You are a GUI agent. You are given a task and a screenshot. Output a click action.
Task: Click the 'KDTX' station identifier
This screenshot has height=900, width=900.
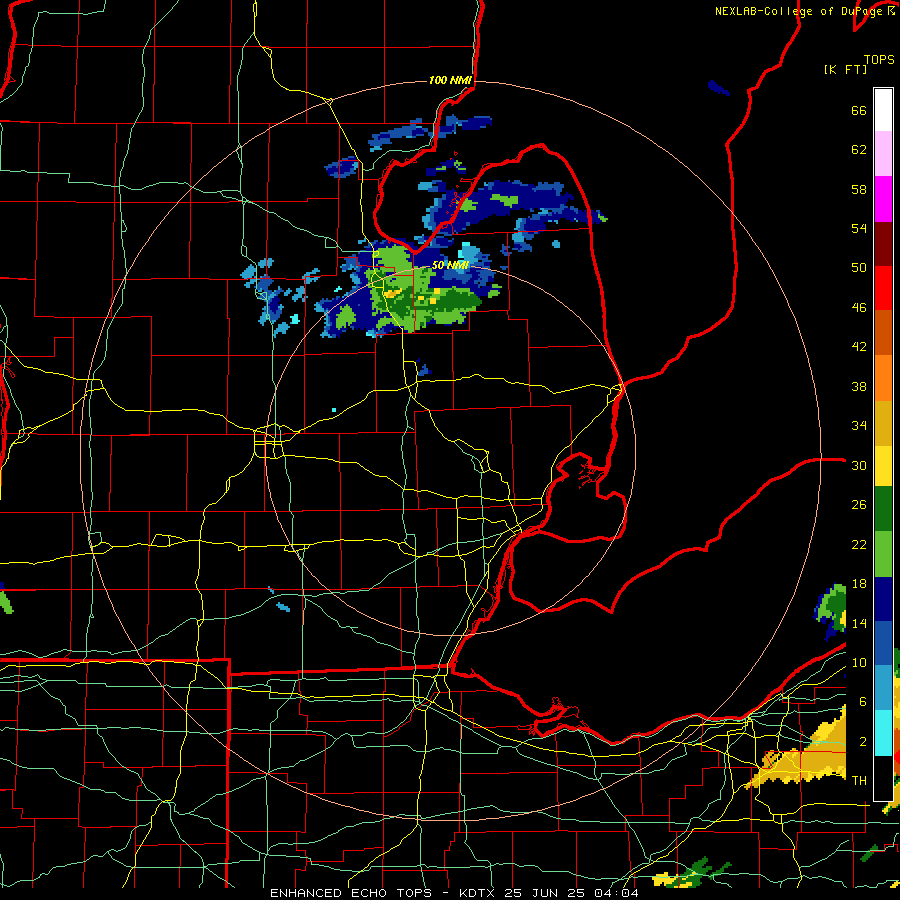478,893
